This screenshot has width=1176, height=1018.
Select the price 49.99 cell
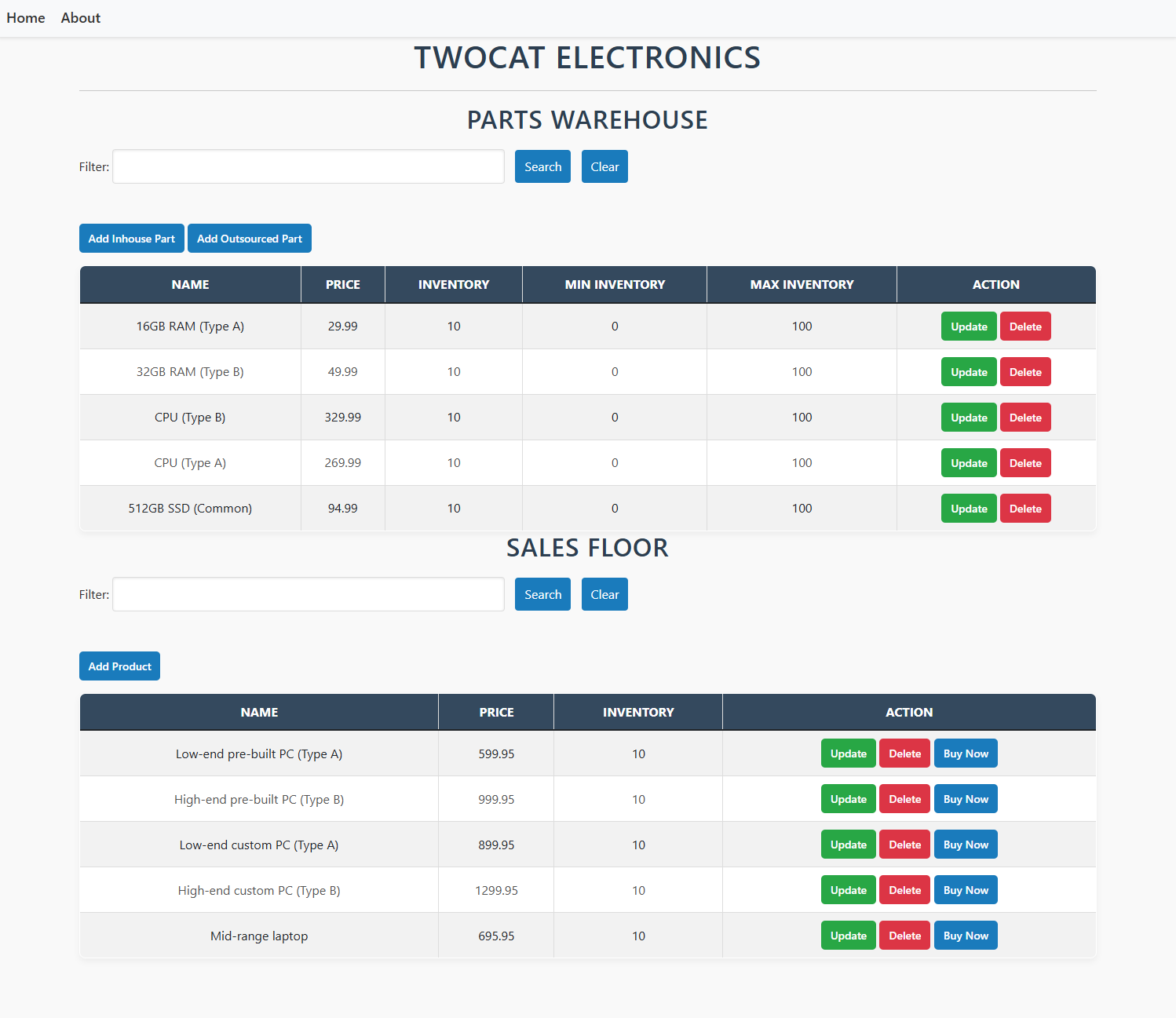coord(343,372)
